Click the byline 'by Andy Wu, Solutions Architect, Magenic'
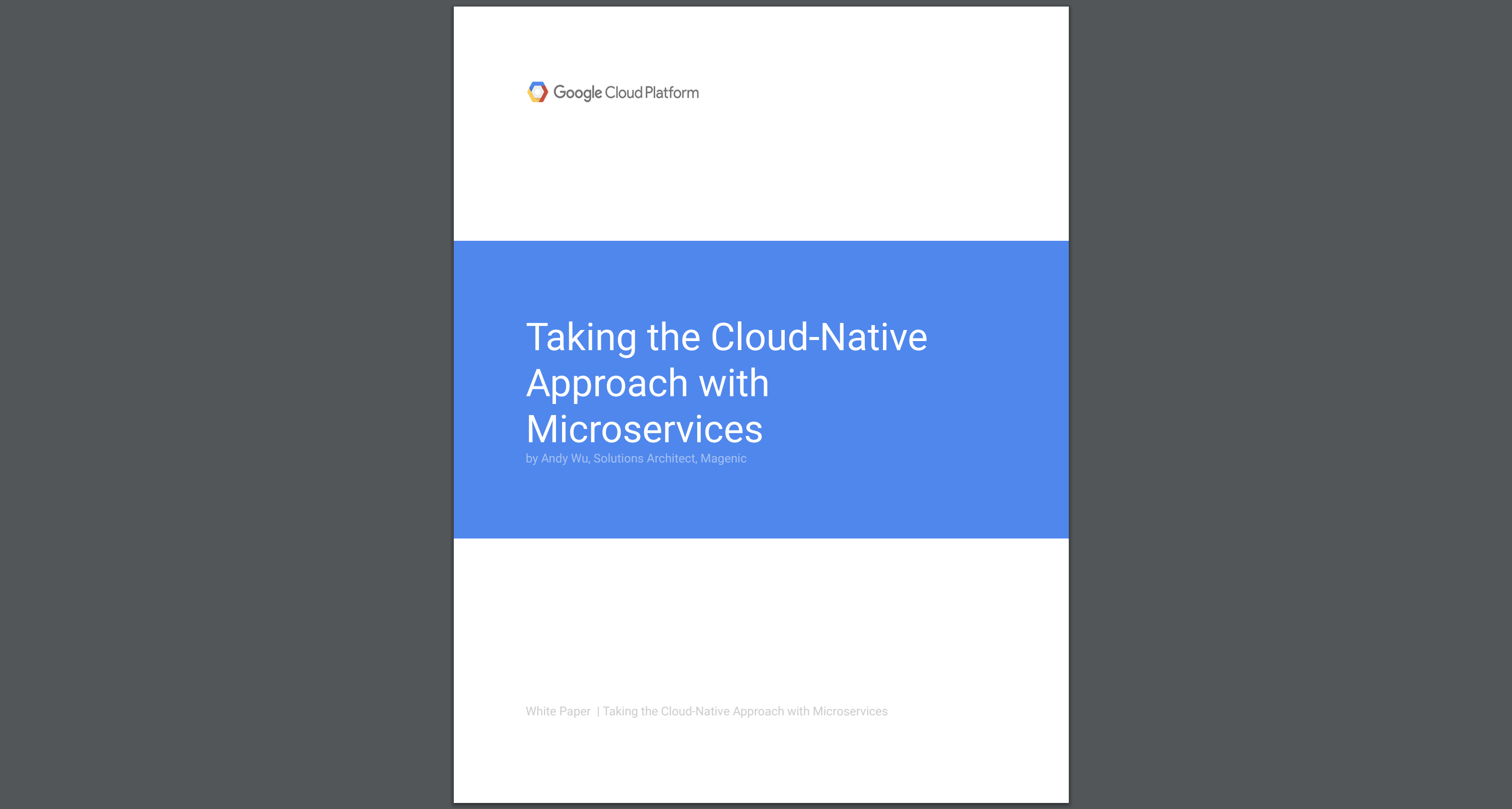Screen dimensions: 1512x809 [x=636, y=458]
